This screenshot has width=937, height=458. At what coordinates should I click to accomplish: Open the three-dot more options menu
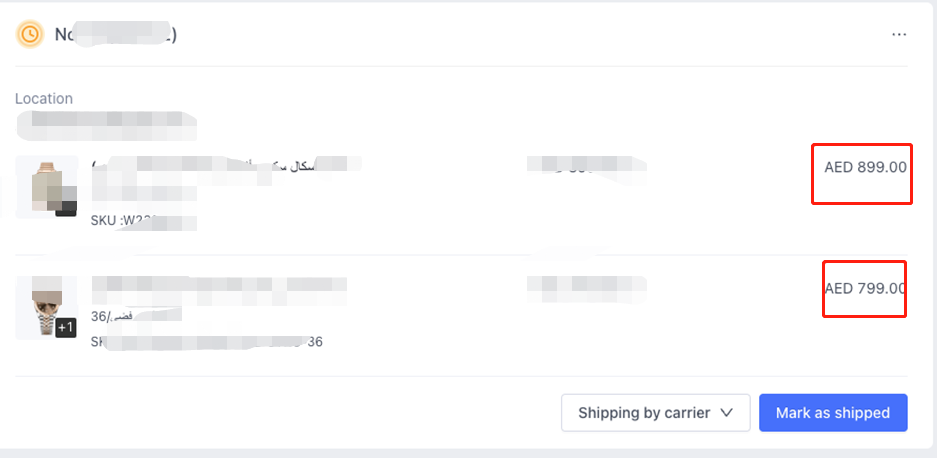point(899,35)
